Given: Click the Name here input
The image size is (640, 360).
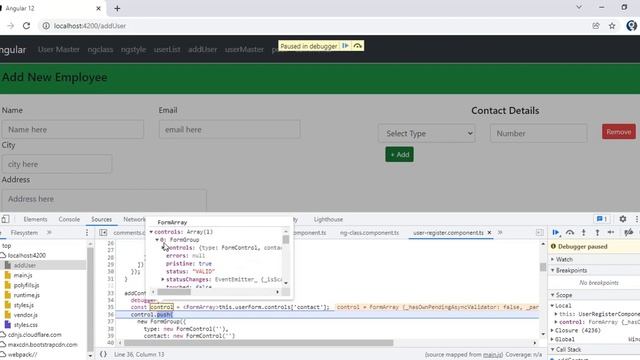Looking at the screenshot, I should 73,129.
